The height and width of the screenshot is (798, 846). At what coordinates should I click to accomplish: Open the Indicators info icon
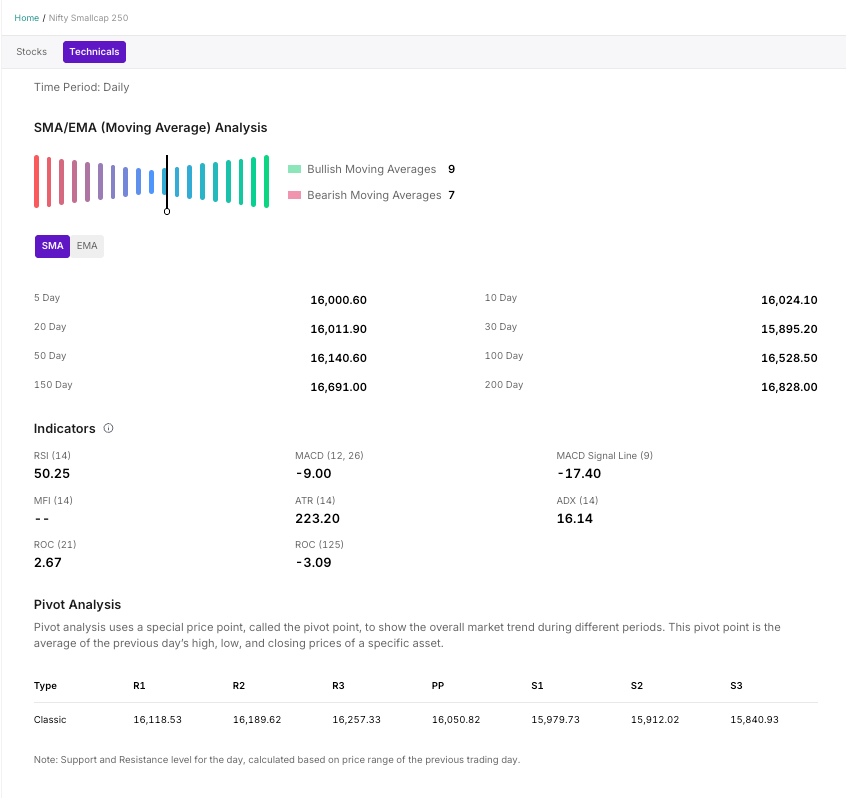(x=108, y=428)
